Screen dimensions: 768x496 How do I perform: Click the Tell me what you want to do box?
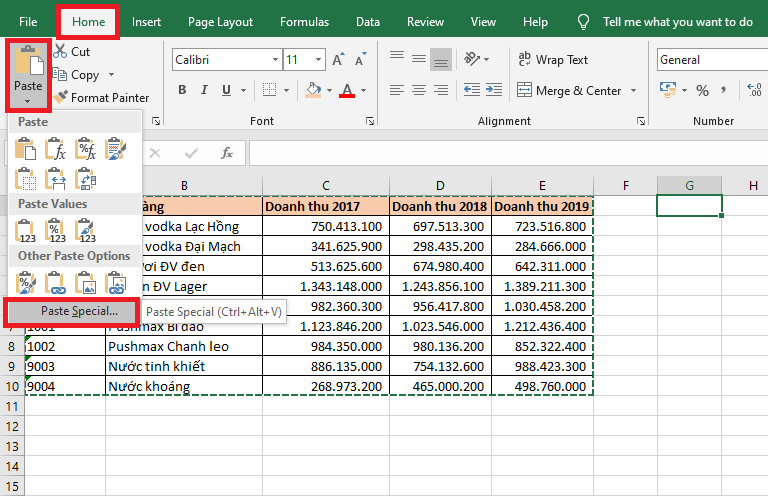click(x=677, y=21)
